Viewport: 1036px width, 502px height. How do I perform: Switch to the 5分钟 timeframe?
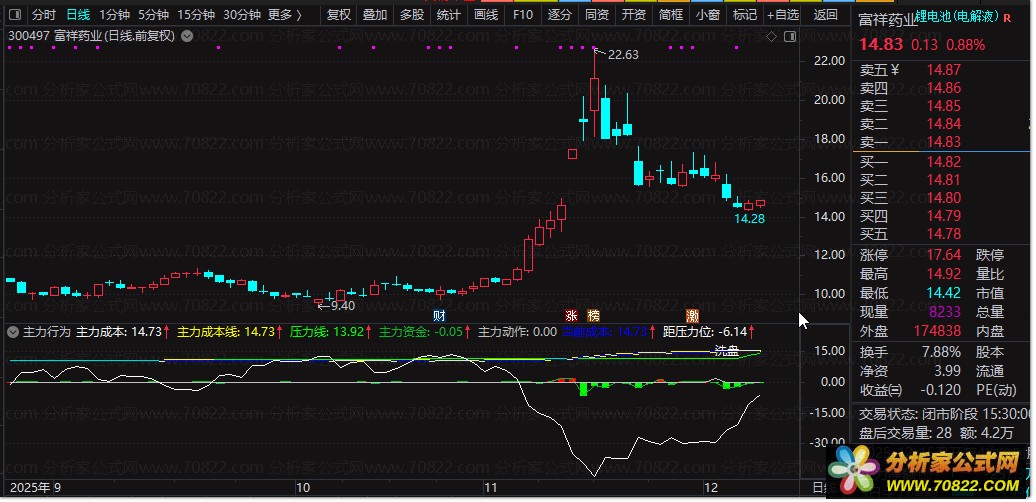(x=154, y=15)
